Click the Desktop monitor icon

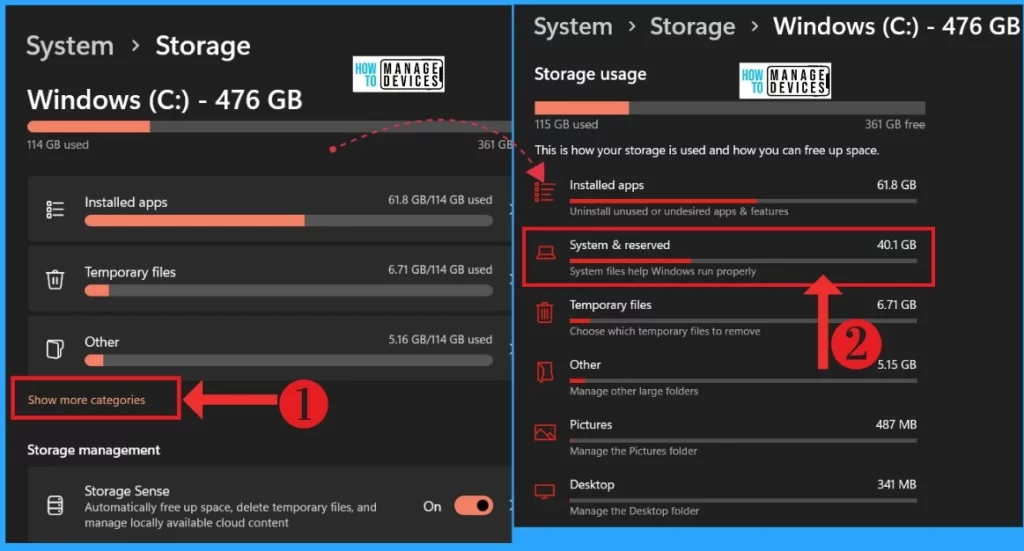click(x=545, y=492)
